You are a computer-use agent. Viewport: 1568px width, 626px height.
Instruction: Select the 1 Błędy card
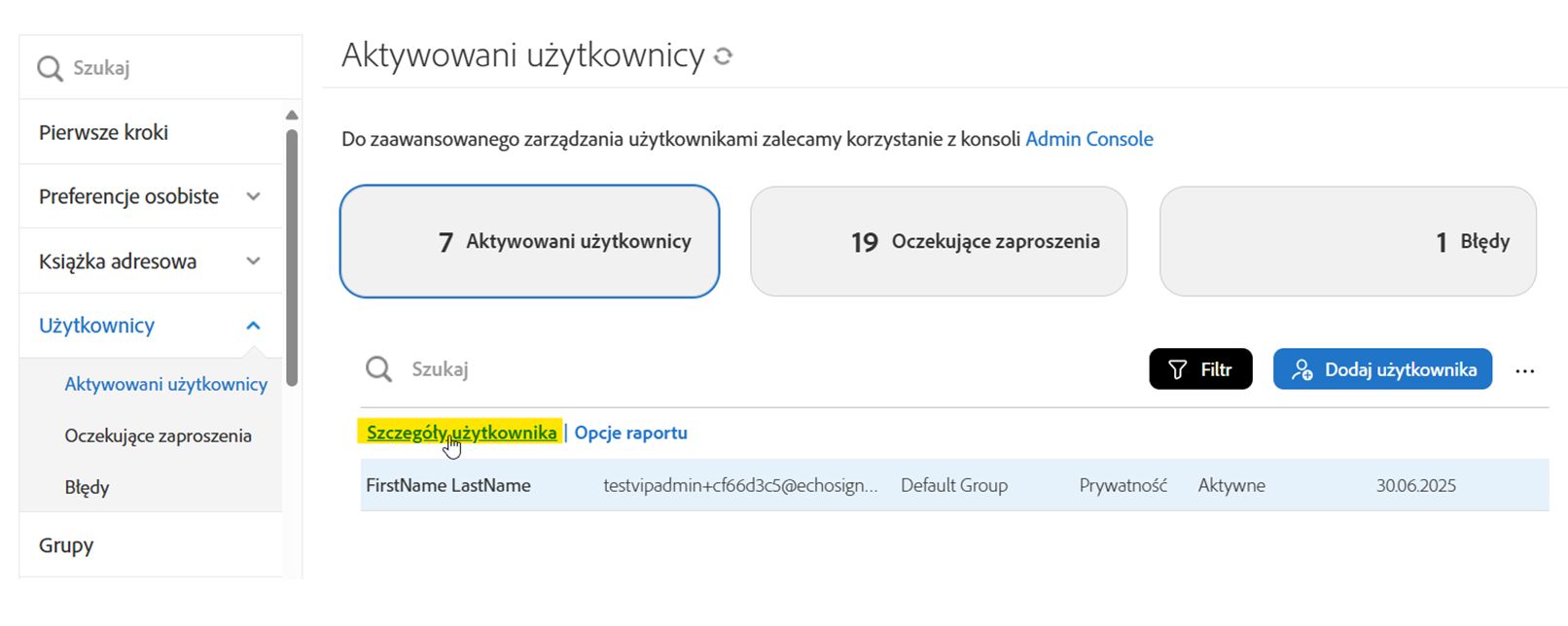1347,241
